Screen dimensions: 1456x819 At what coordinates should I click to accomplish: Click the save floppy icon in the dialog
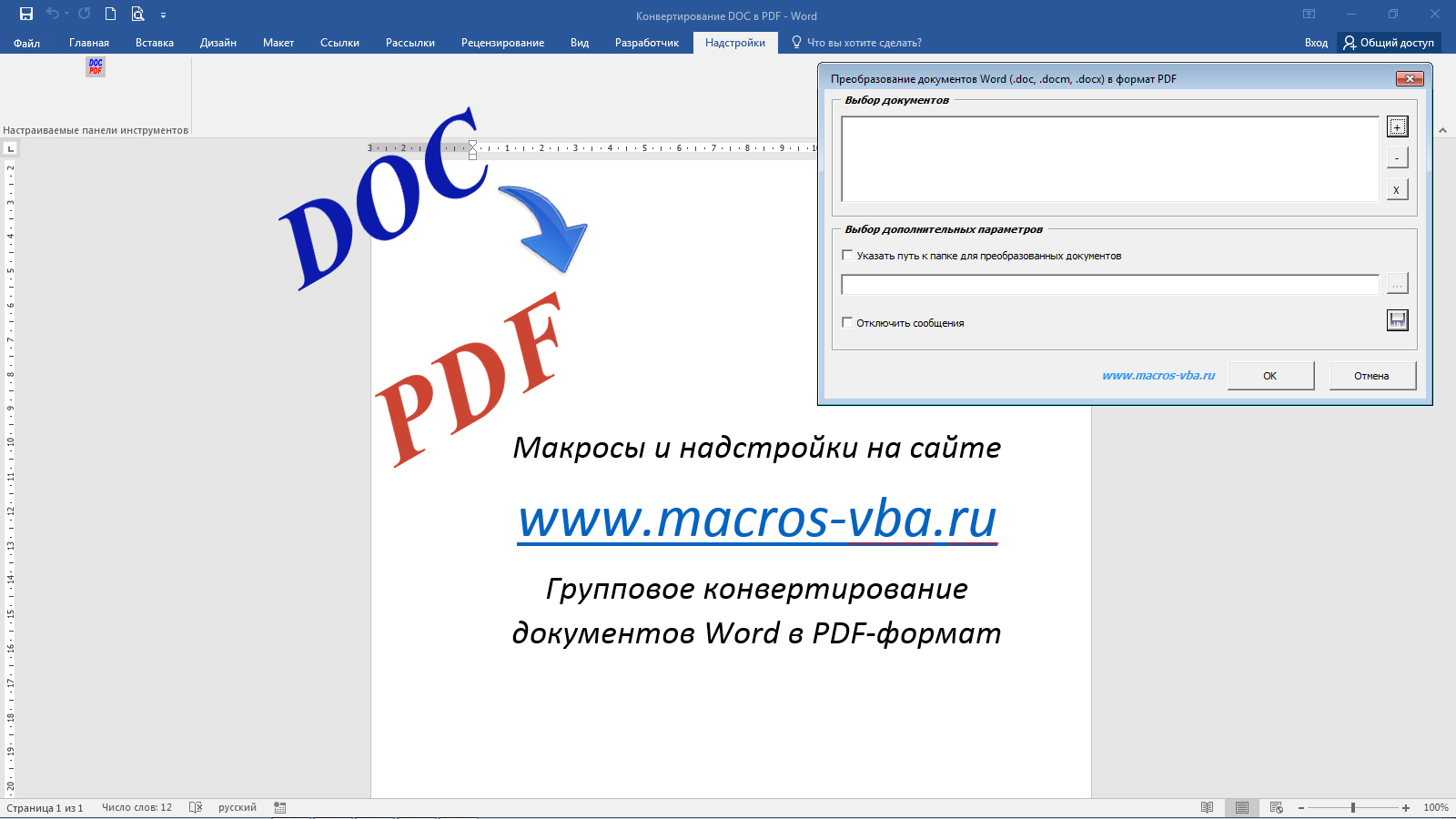pyautogui.click(x=1397, y=320)
